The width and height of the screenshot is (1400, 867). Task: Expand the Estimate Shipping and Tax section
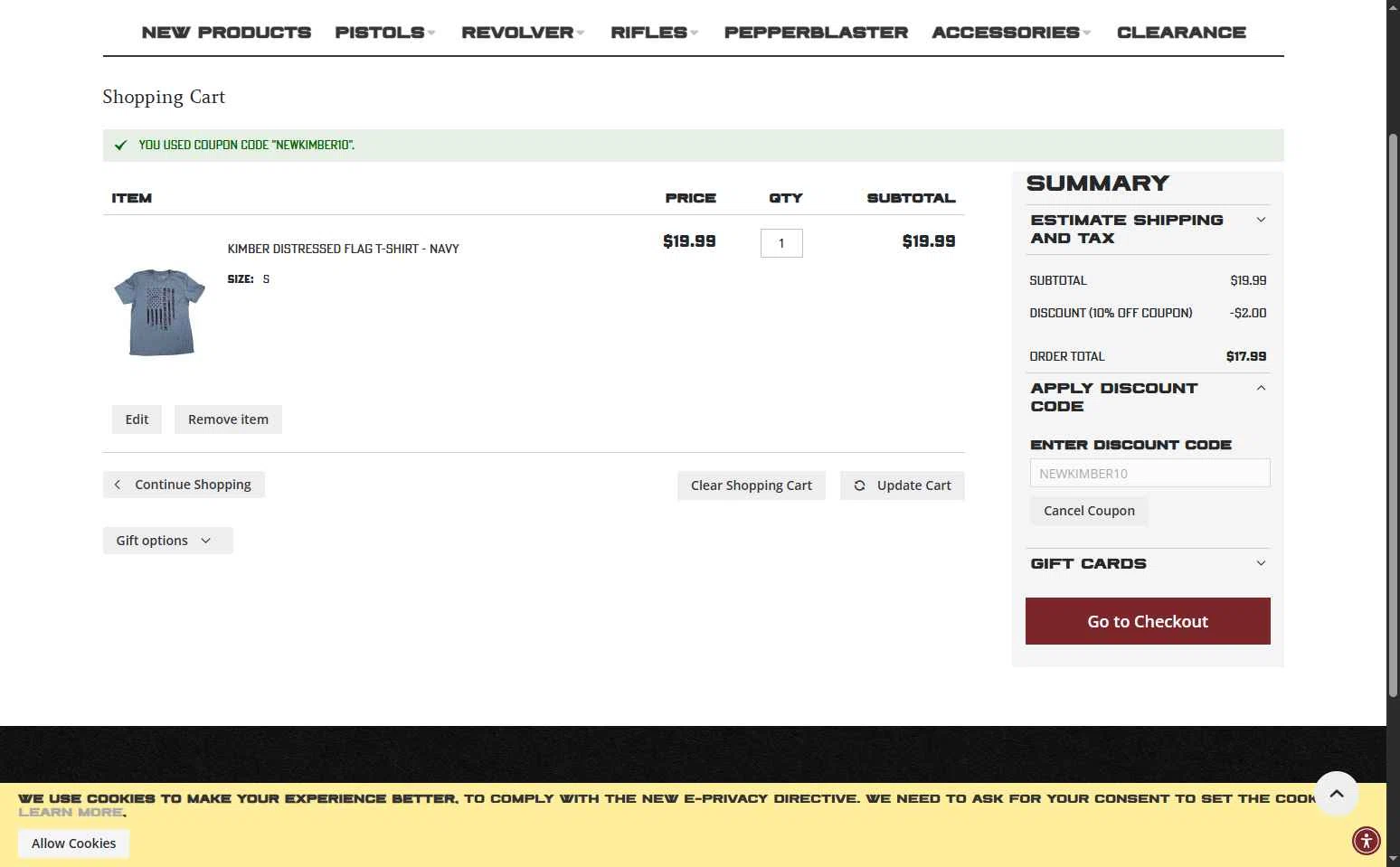point(1147,229)
